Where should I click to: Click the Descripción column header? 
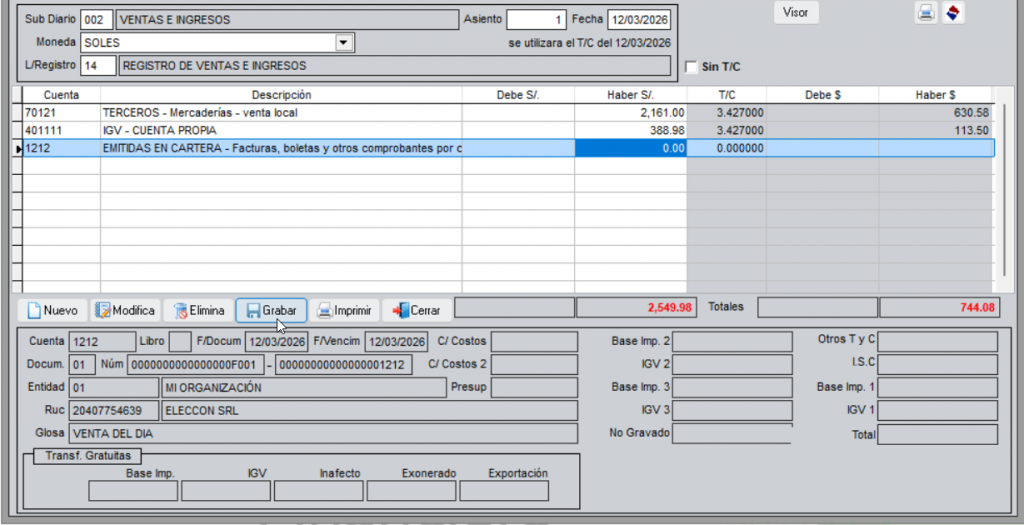281,95
